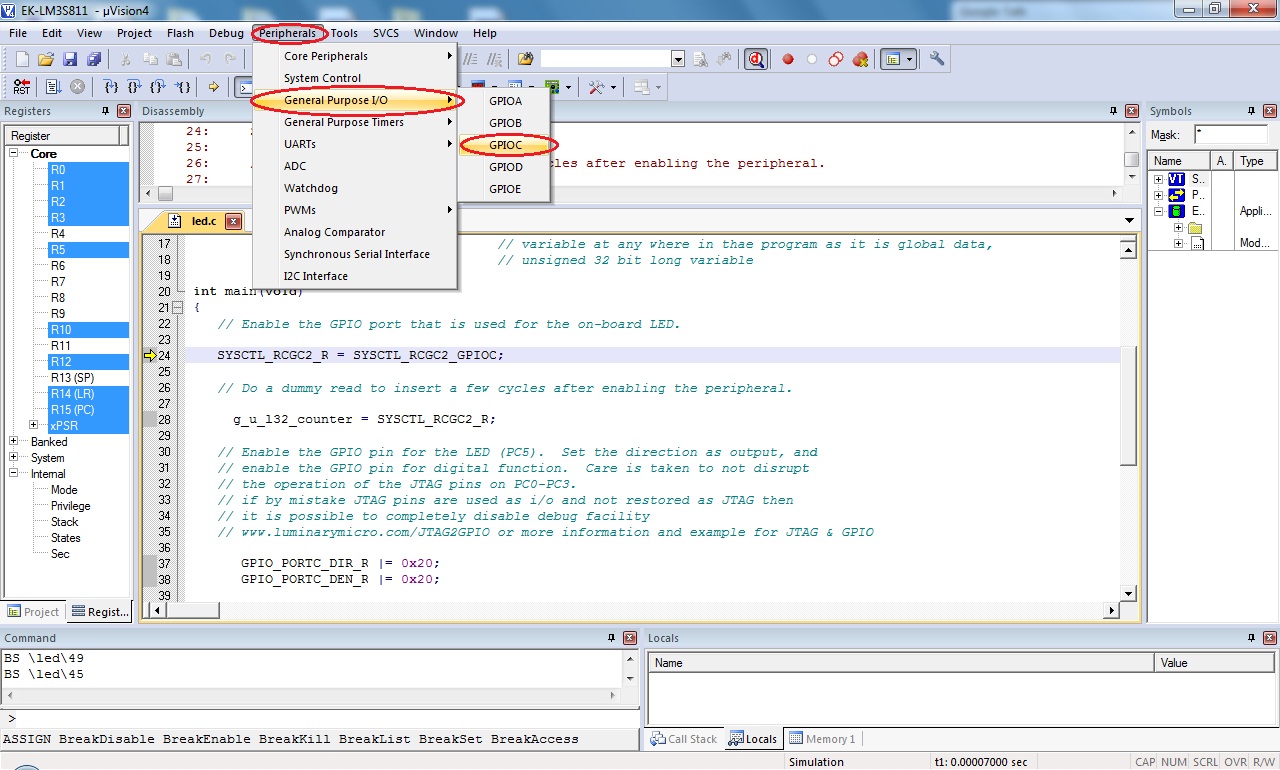The image size is (1280, 770).
Task: Click the Reset CPU (RST) toolbar icon
Action: click(21, 87)
